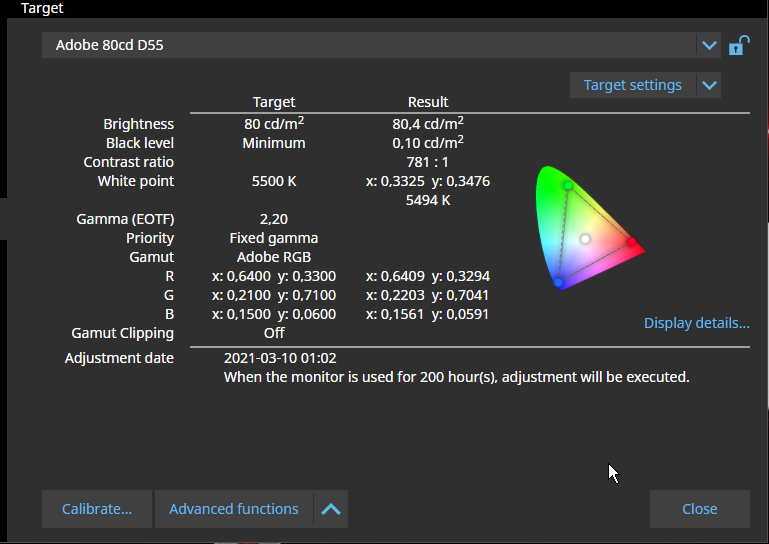The width and height of the screenshot is (769, 544).
Task: Click Advanced functions button
Action: click(x=234, y=509)
